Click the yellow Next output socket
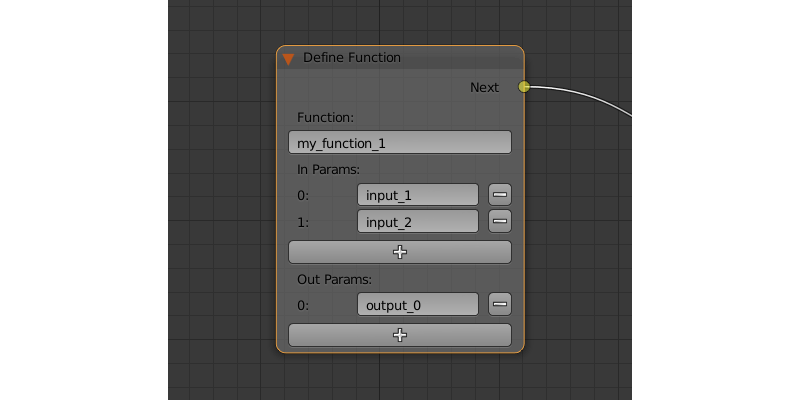The width and height of the screenshot is (800, 400). pos(523,87)
